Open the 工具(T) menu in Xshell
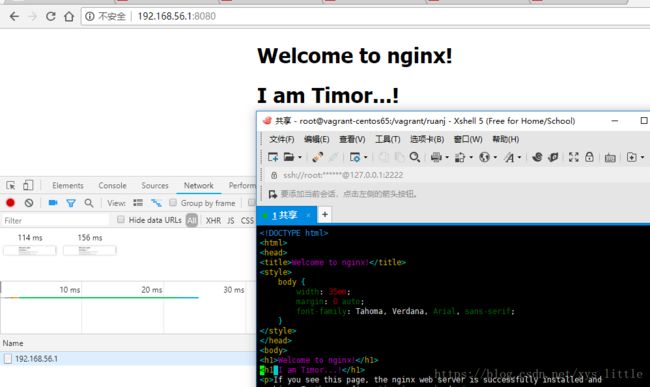Screen dimensions: 650x387 pos(388,139)
